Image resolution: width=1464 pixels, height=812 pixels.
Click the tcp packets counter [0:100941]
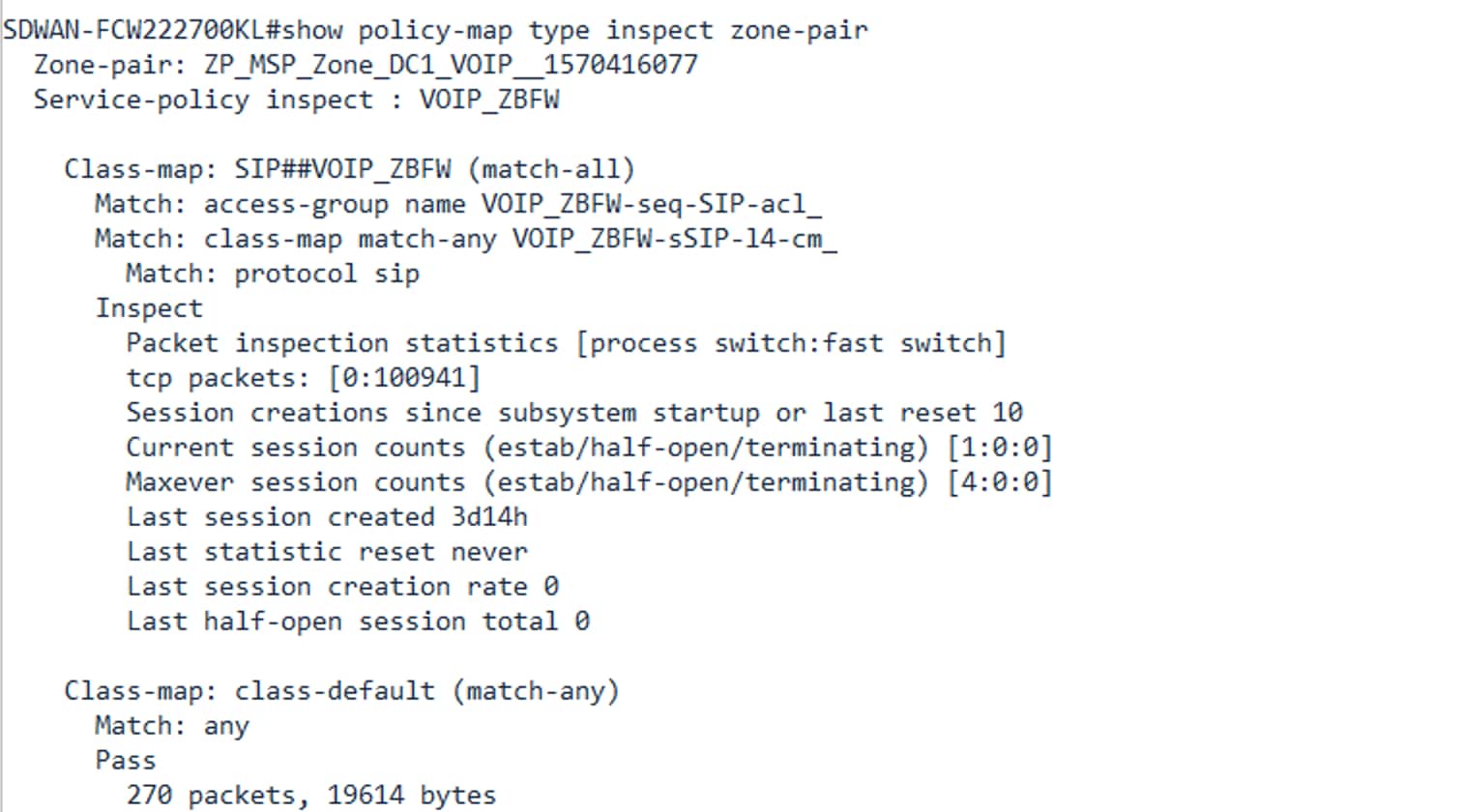point(403,378)
